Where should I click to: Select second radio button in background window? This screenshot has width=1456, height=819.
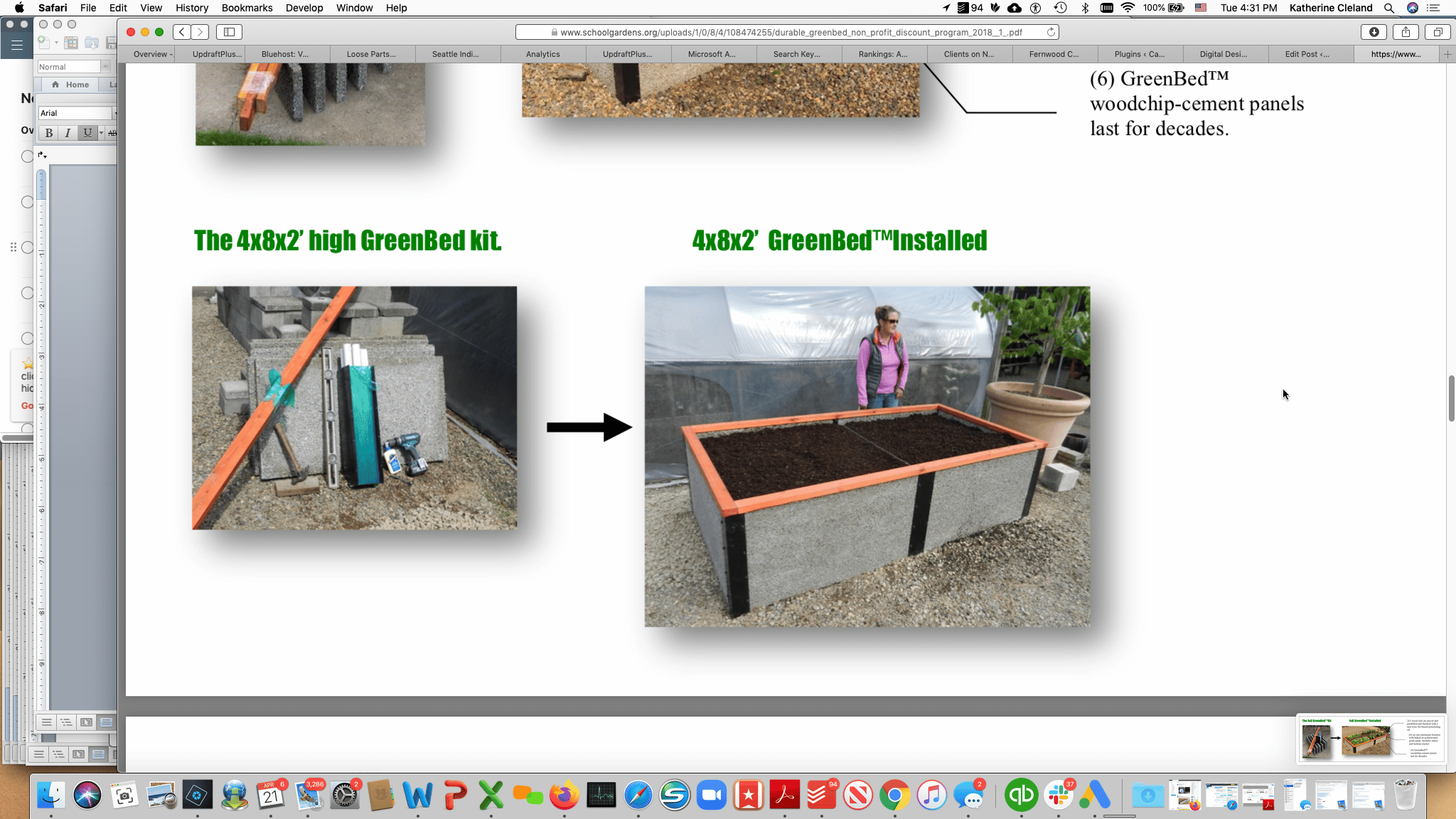pos(28,202)
